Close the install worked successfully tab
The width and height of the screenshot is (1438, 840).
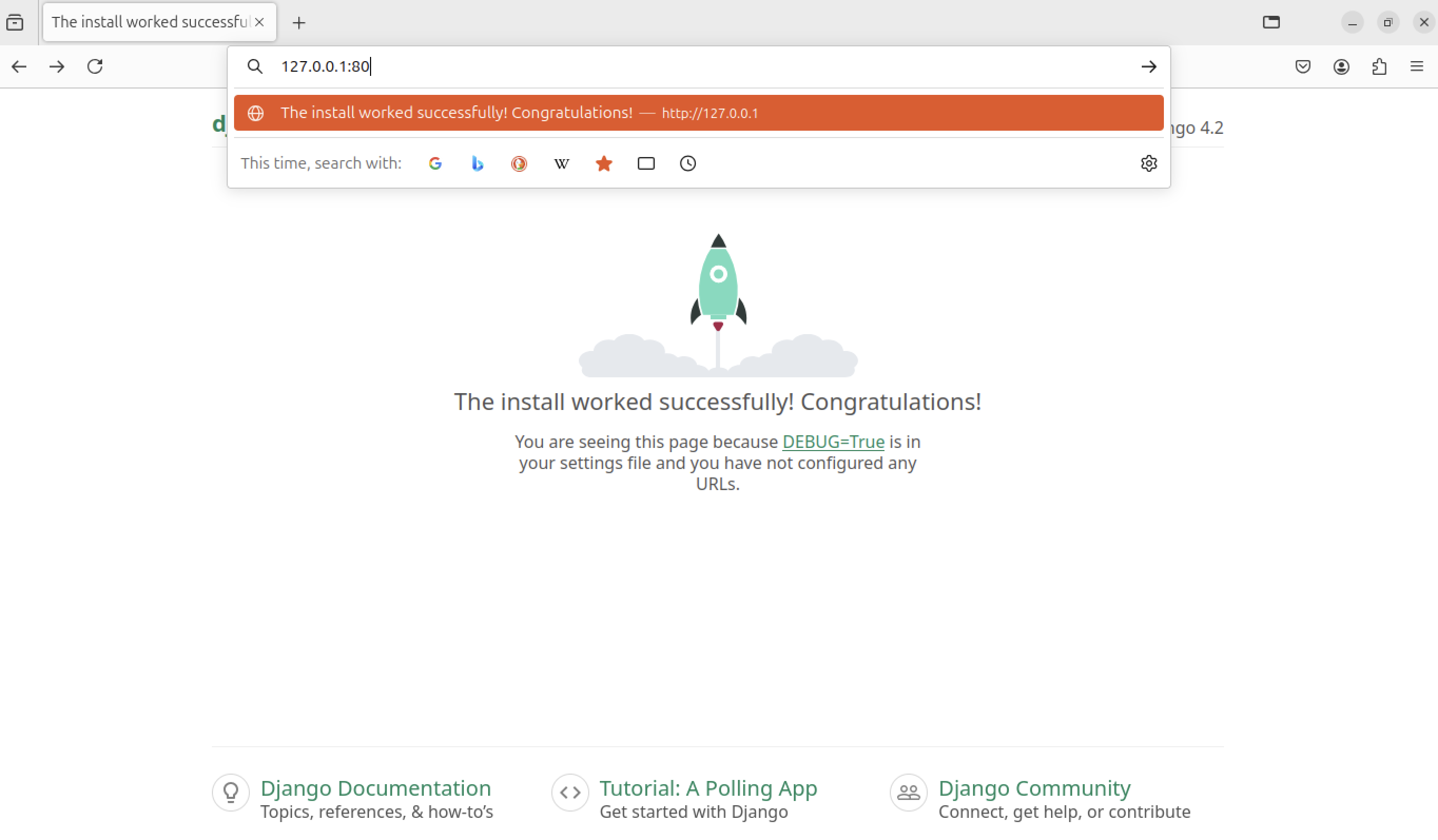[260, 22]
